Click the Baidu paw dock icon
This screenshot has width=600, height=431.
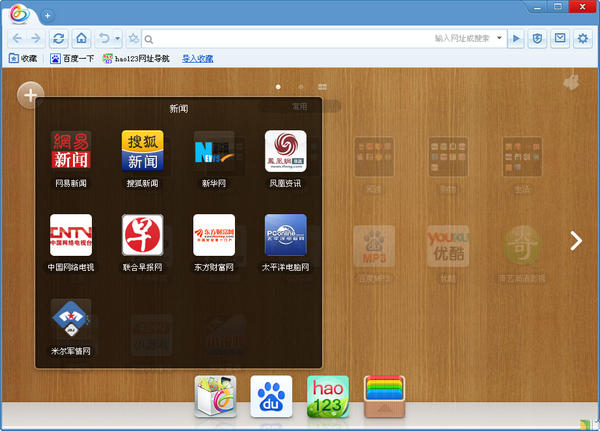271,397
